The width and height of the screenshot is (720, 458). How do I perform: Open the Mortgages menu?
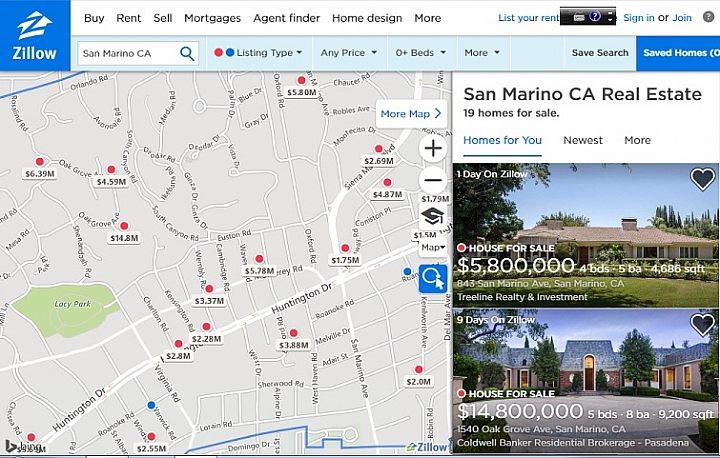click(213, 18)
